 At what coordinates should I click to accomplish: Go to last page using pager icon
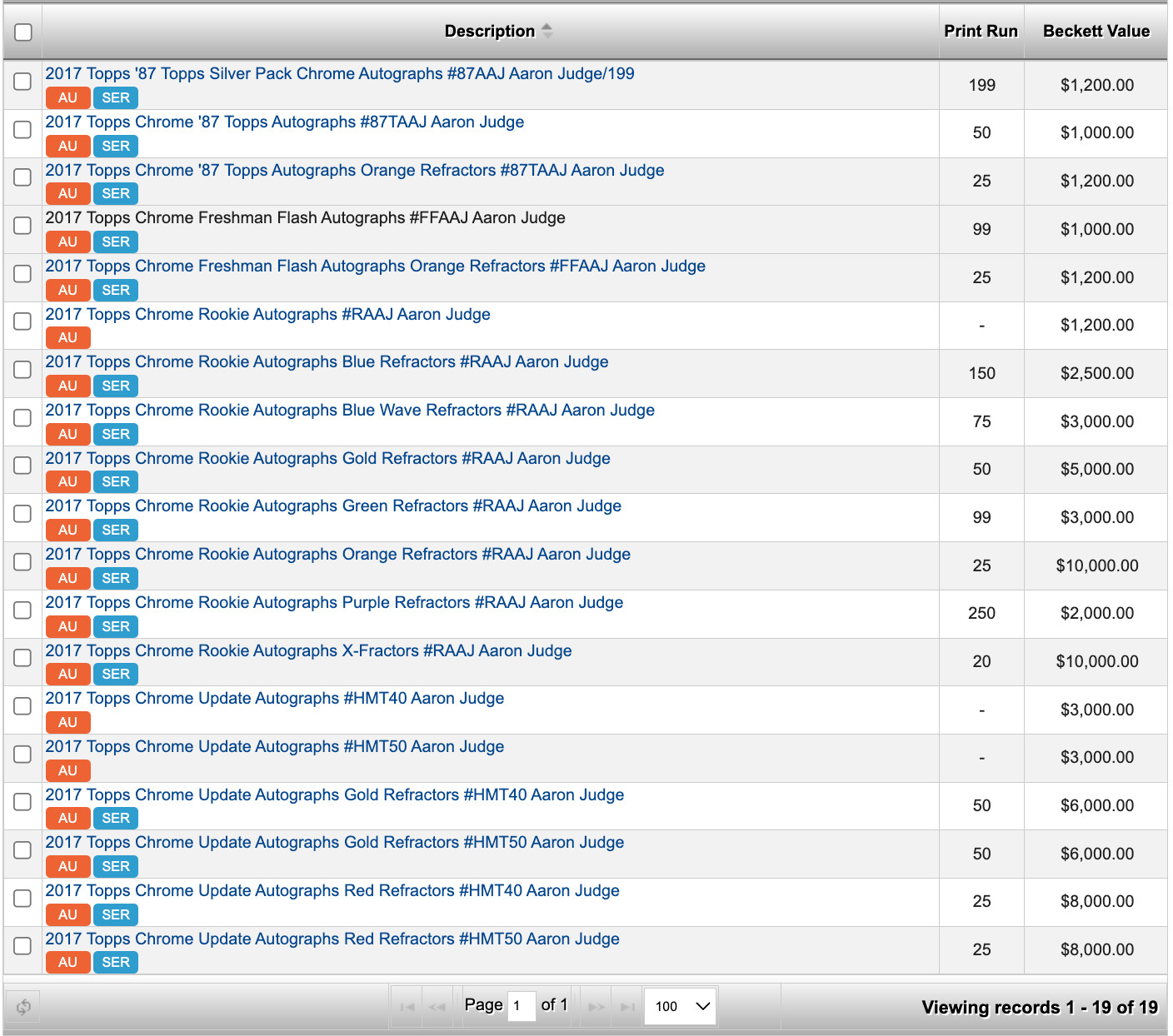pyautogui.click(x=626, y=1006)
